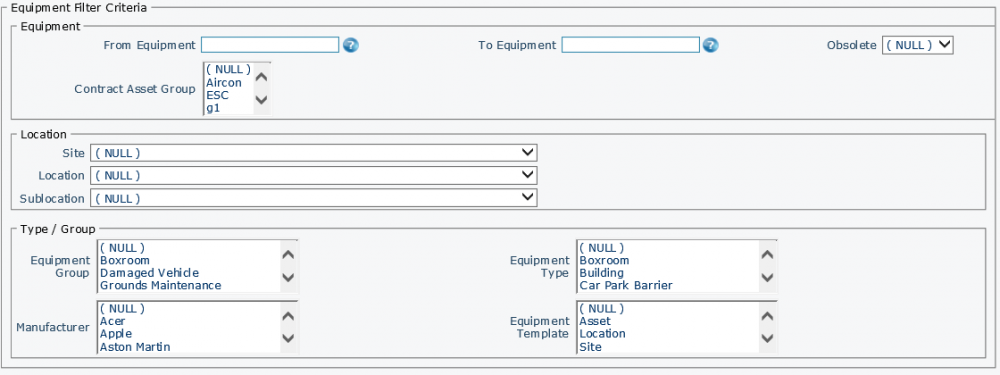
Task: Open the Site dropdown
Action: (313, 153)
